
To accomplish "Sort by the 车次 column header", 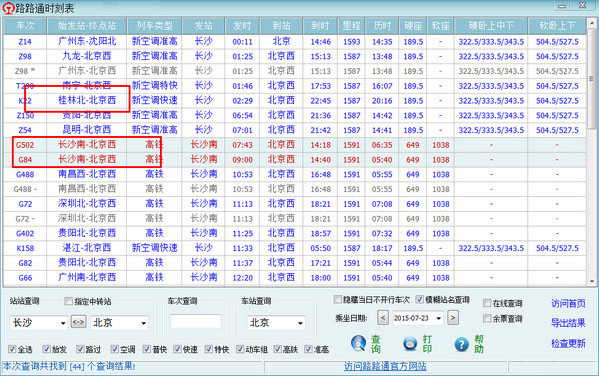I will pos(25,26).
